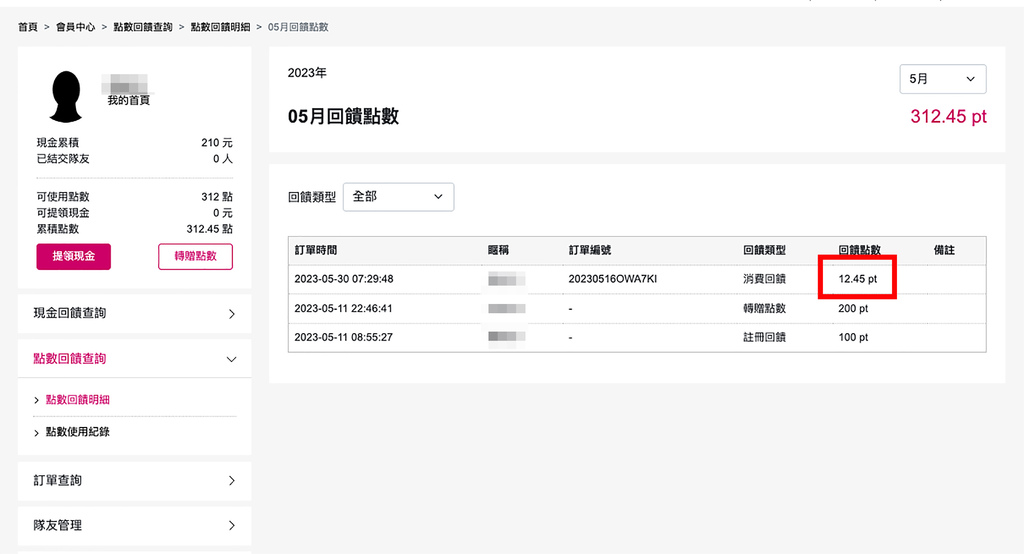
Task: Collapse the 點數回饋查詢 chevron
Action: click(231, 359)
